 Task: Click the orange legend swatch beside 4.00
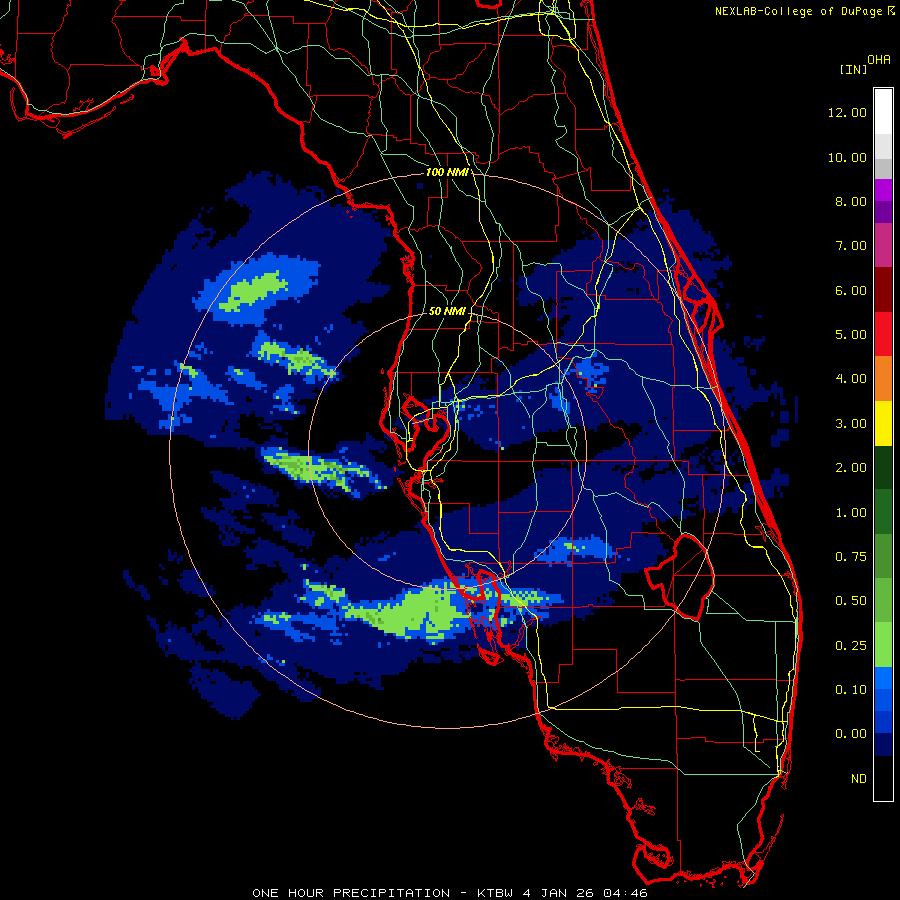[883, 379]
